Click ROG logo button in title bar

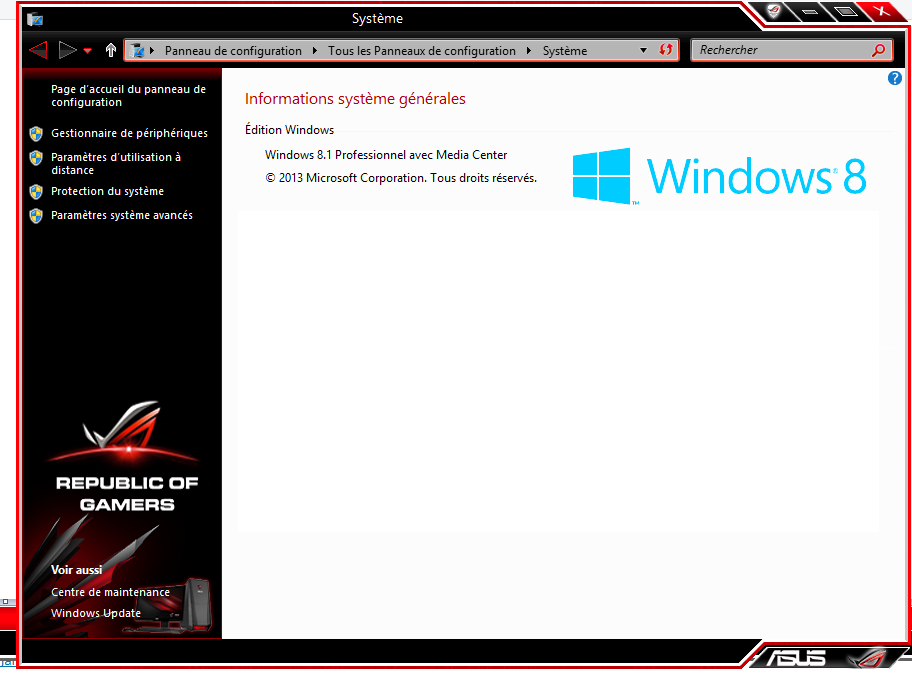(773, 11)
